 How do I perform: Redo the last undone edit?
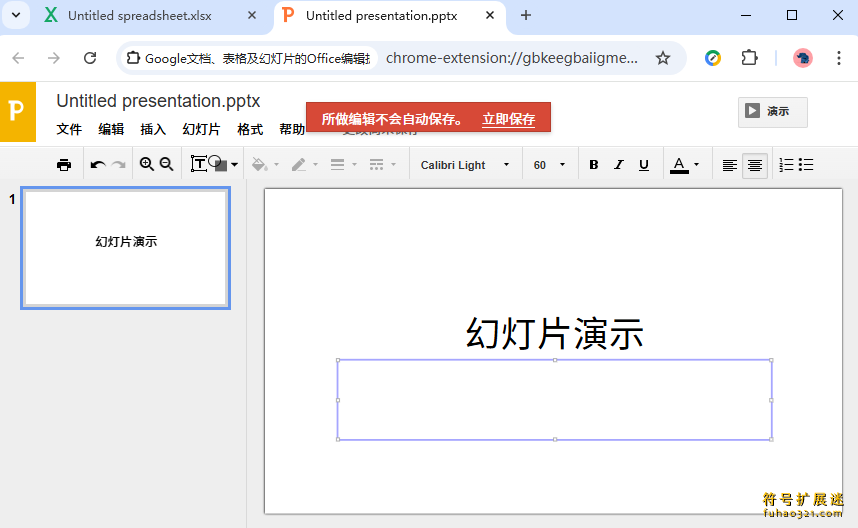(x=118, y=165)
